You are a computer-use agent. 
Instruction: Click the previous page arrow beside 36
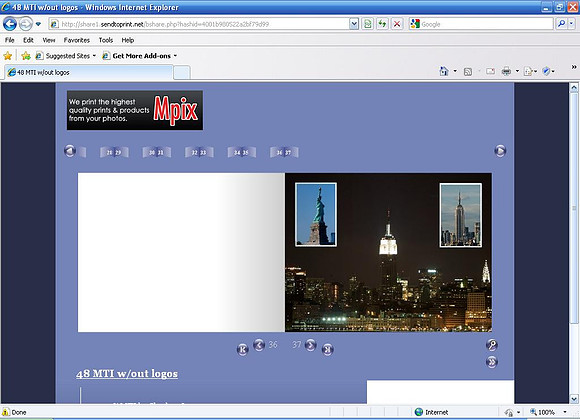tap(259, 345)
